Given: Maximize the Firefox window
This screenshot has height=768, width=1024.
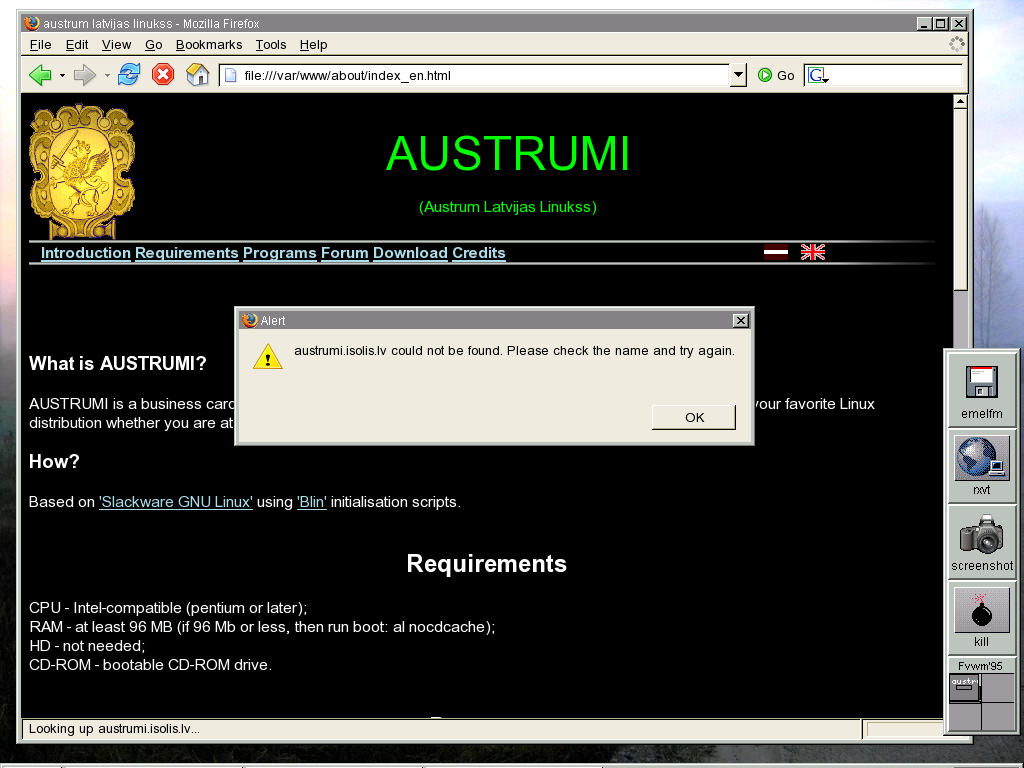Looking at the screenshot, I should click(940, 24).
